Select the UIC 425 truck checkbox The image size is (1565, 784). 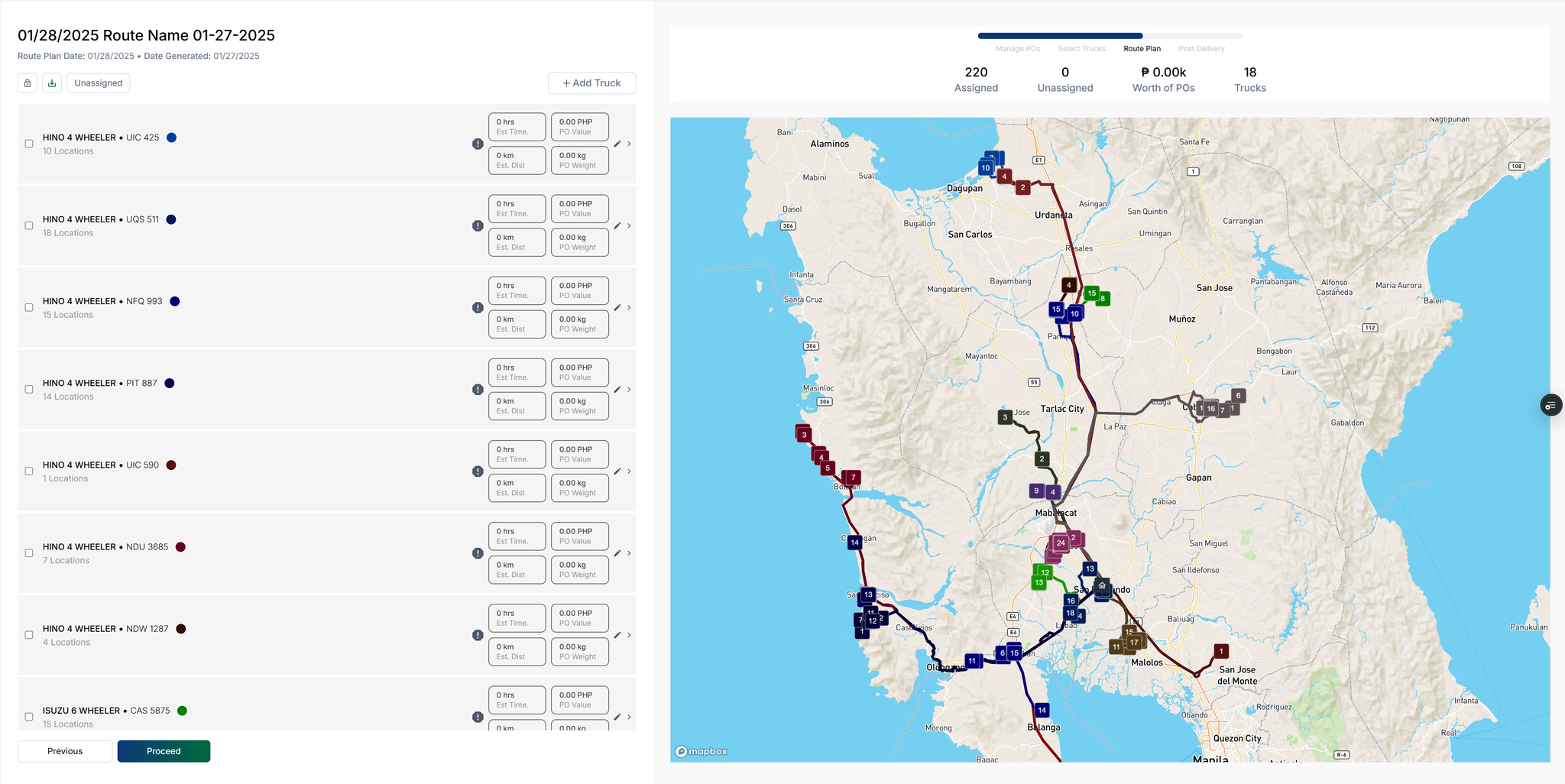tap(29, 144)
